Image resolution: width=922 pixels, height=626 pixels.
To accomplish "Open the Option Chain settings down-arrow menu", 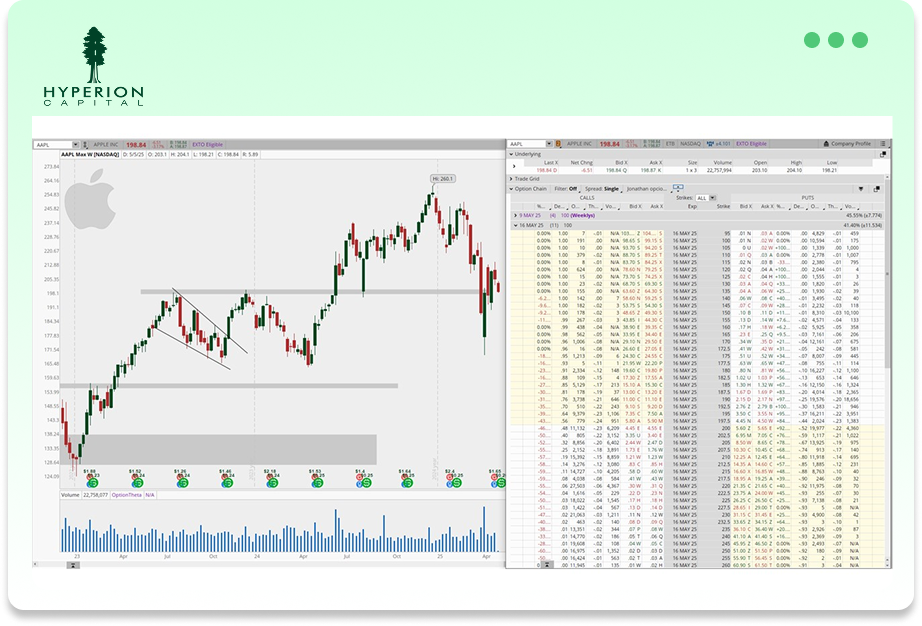I will (x=861, y=188).
